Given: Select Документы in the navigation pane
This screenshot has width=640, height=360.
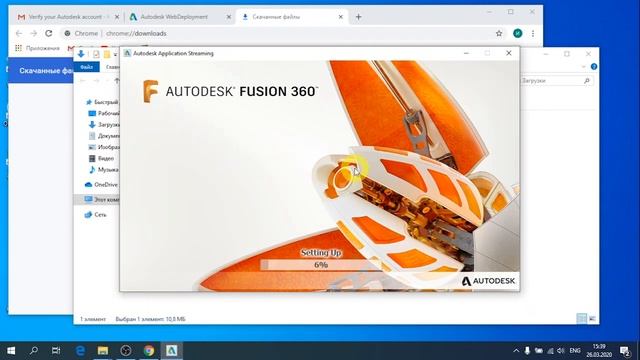Looking at the screenshot, I should tap(104, 136).
